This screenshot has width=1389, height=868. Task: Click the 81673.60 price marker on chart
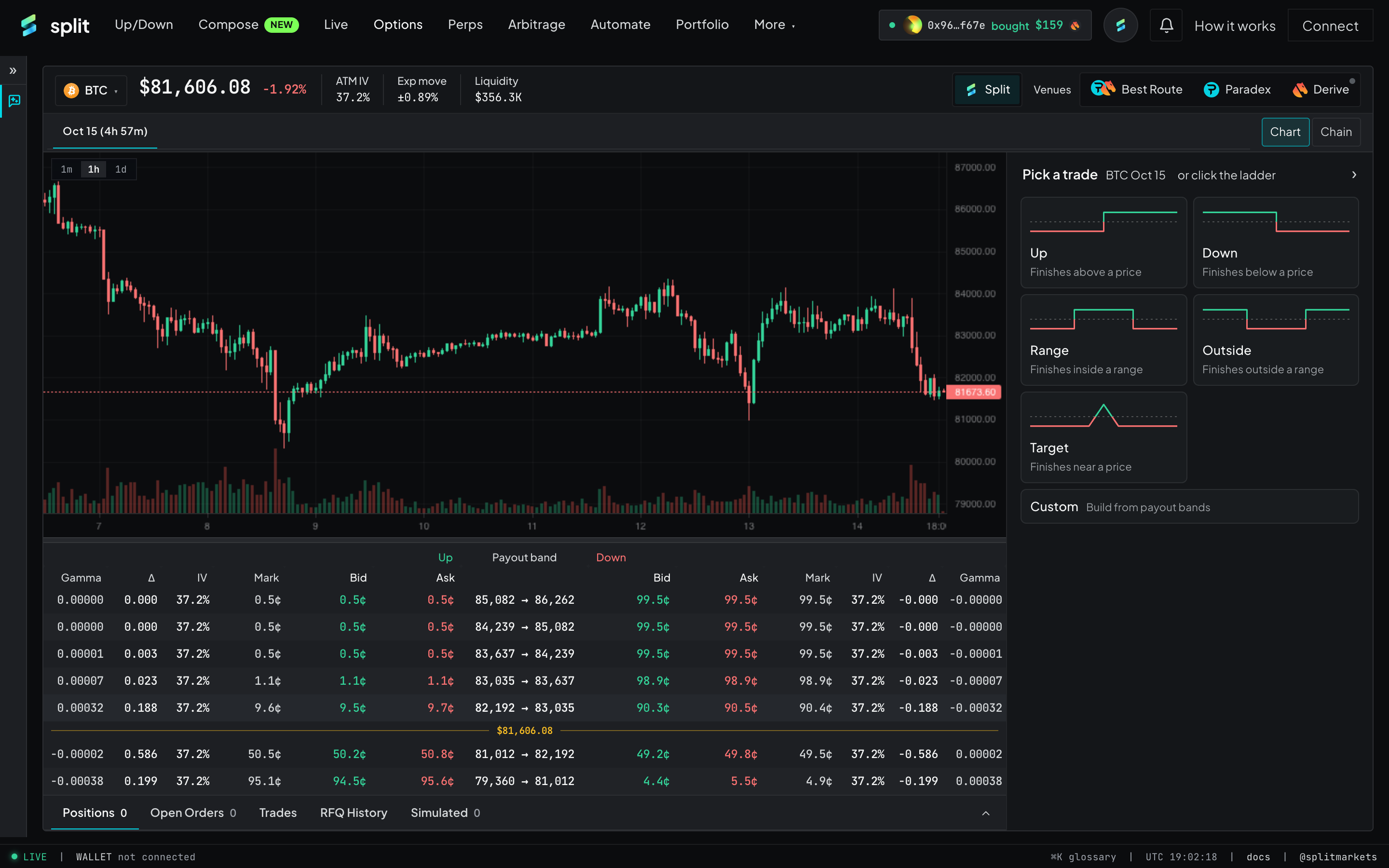975,392
